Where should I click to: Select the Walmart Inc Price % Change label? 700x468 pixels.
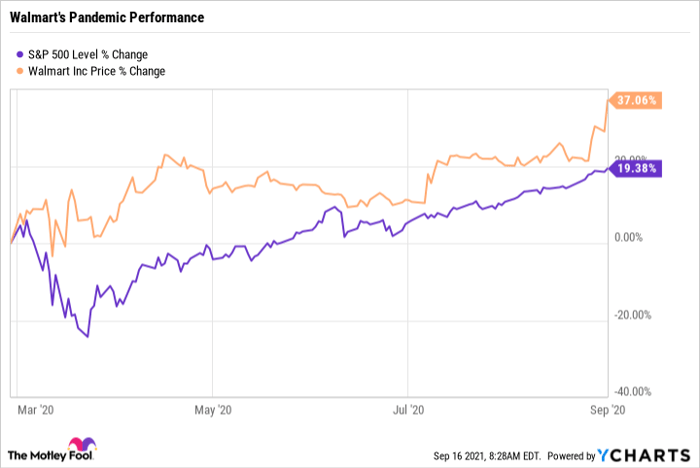(98, 71)
